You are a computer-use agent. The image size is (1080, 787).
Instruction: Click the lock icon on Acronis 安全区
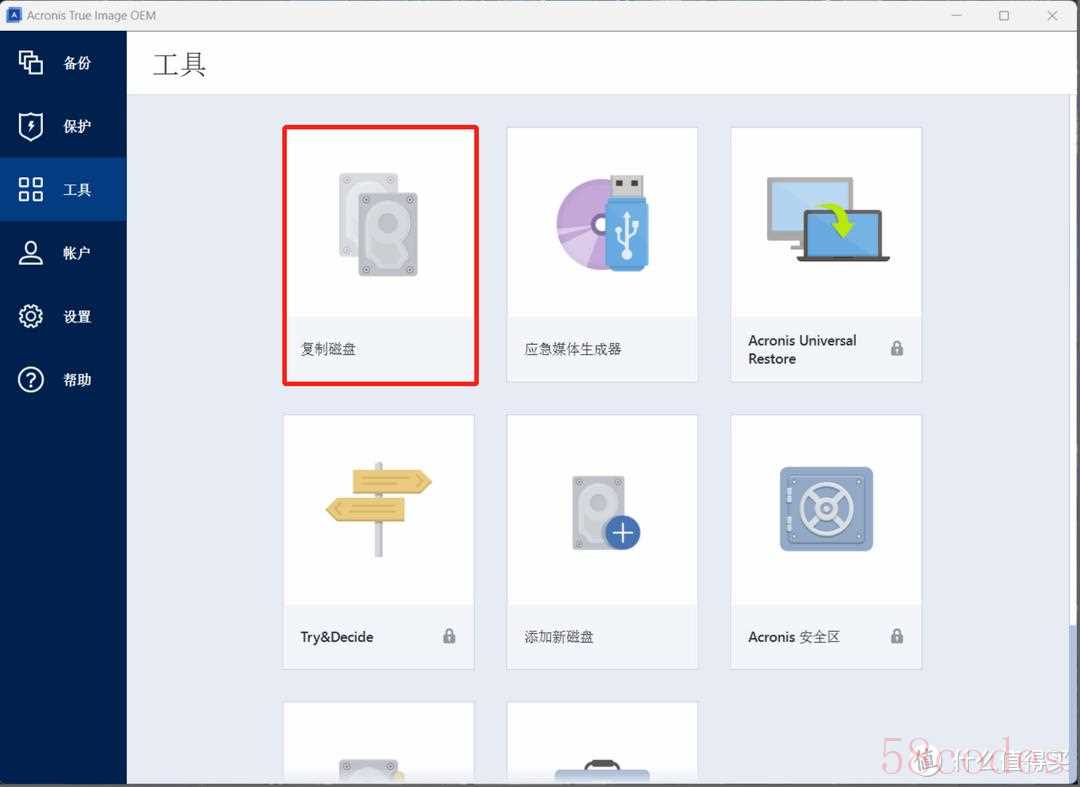click(897, 636)
